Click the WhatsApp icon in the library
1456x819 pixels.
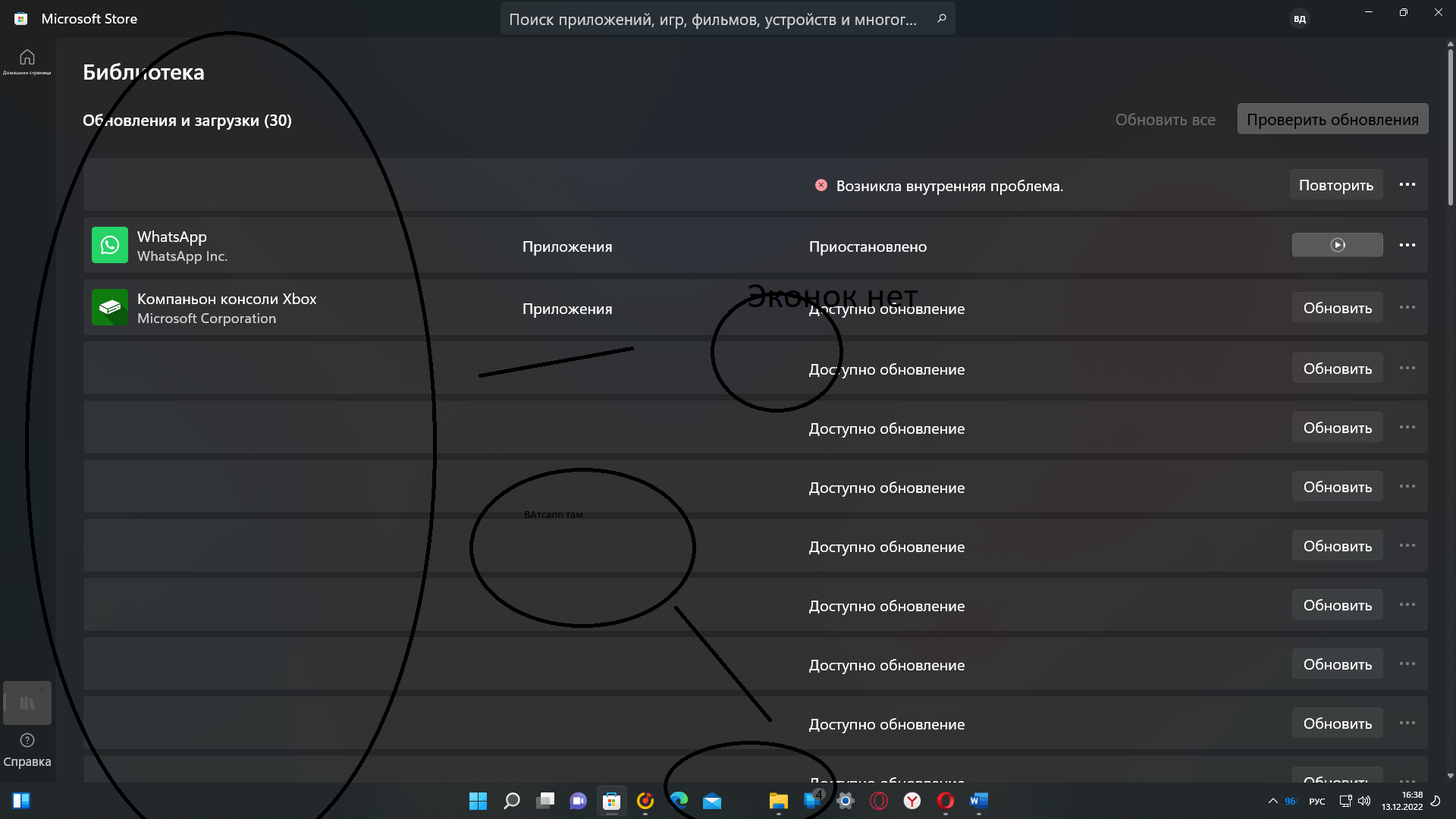[109, 245]
